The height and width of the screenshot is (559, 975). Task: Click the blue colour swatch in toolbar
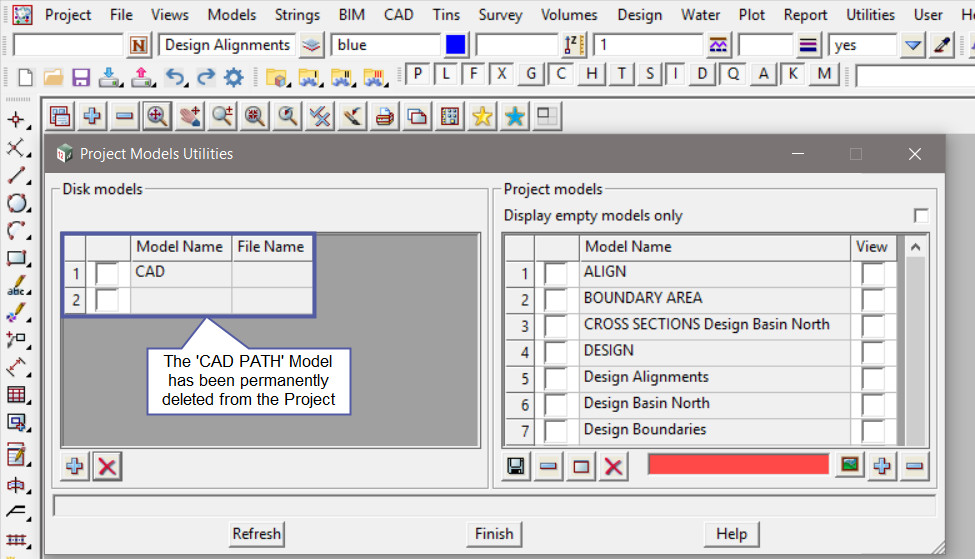click(x=456, y=45)
